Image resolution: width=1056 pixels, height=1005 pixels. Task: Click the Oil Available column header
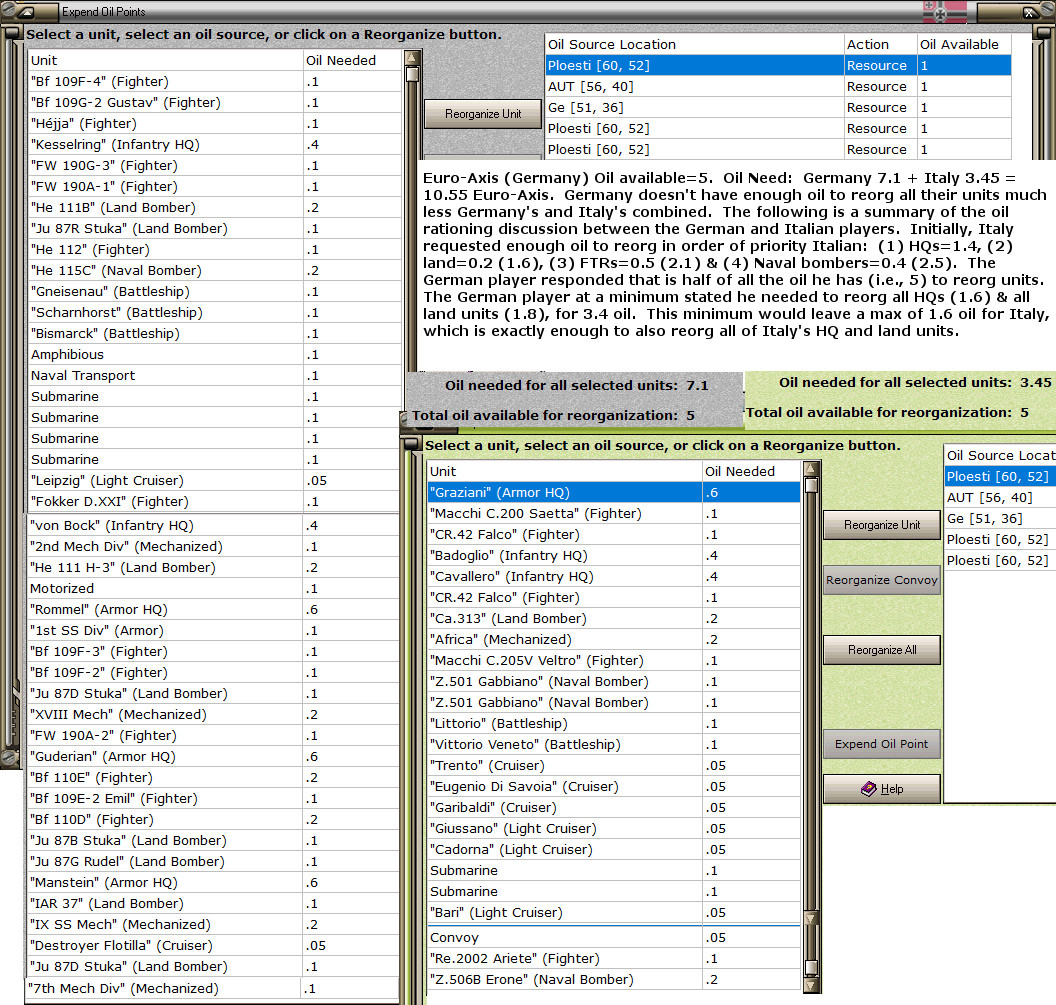(x=964, y=44)
